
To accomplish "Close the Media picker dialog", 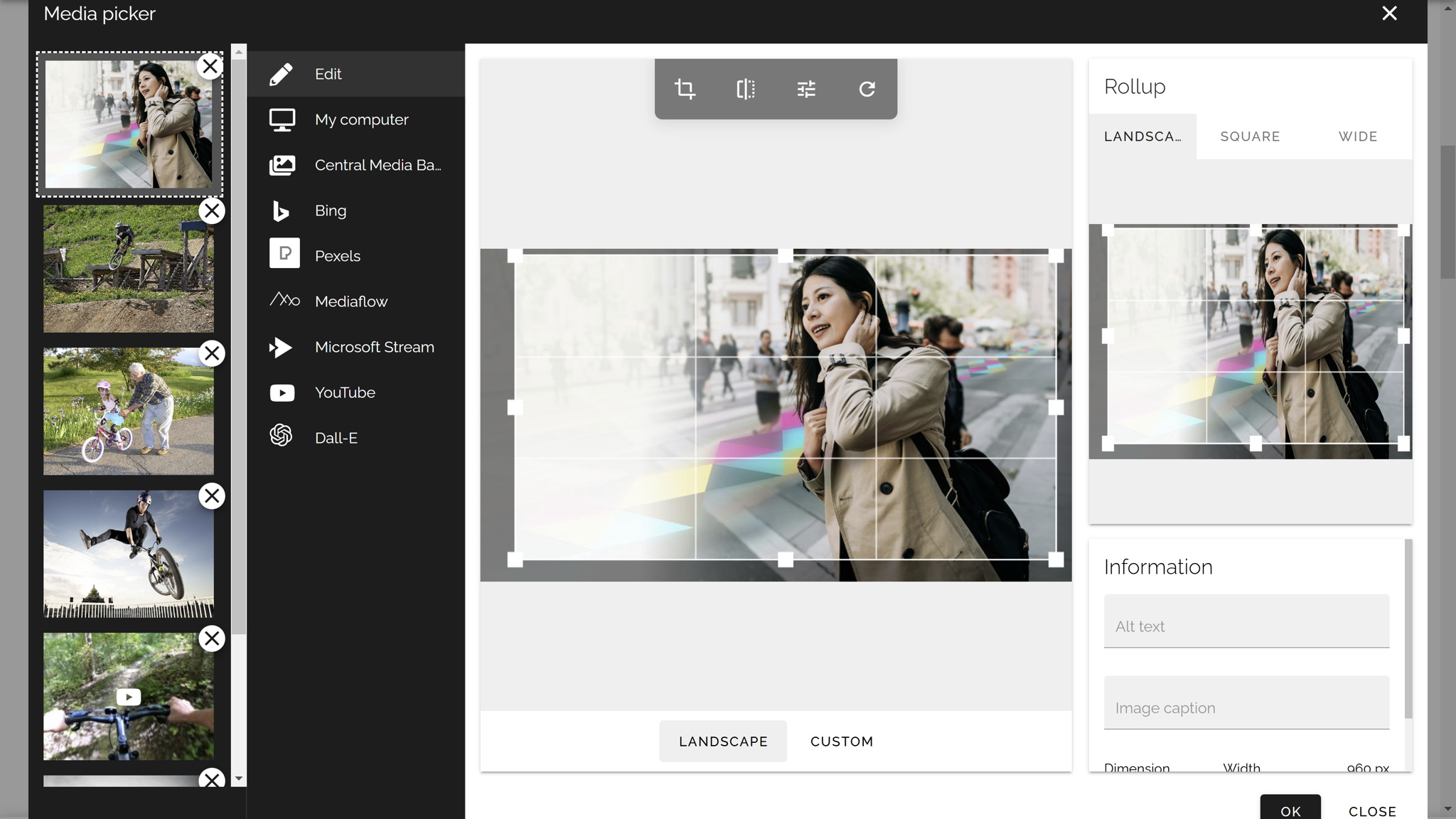I will tap(1389, 14).
